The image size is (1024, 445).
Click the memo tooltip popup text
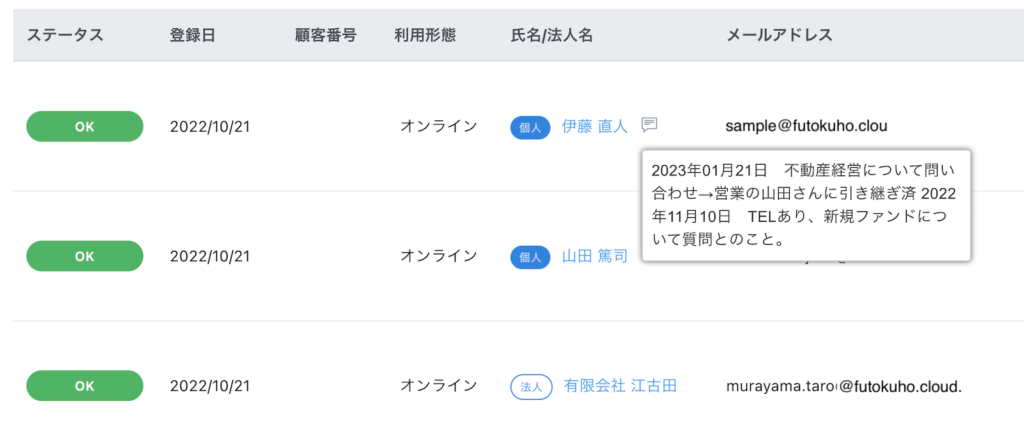[805, 204]
